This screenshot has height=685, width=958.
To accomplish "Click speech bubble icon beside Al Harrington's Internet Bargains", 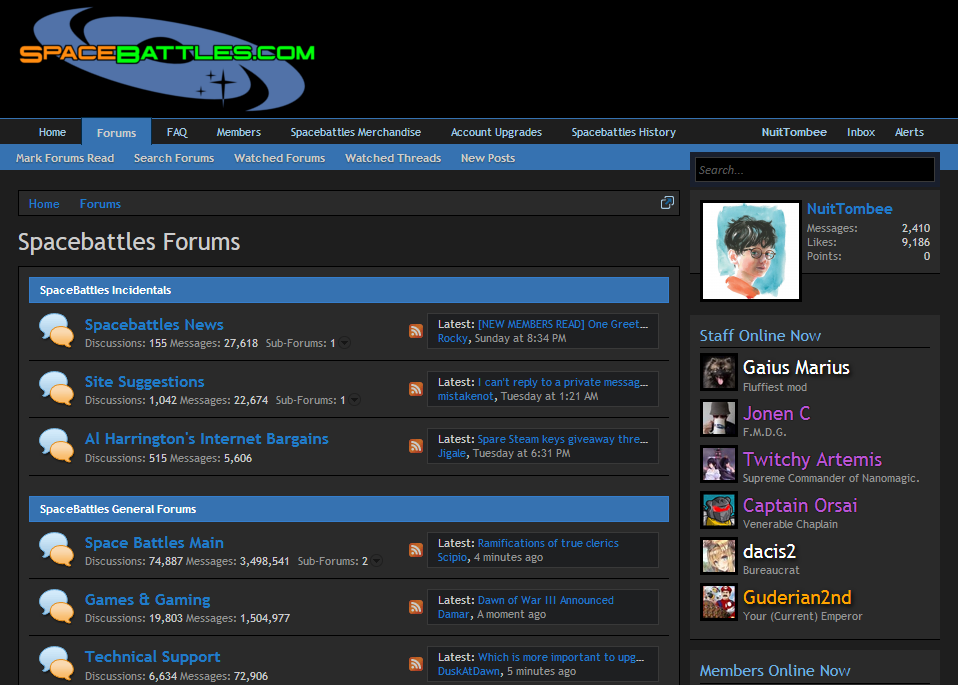I will (x=56, y=444).
